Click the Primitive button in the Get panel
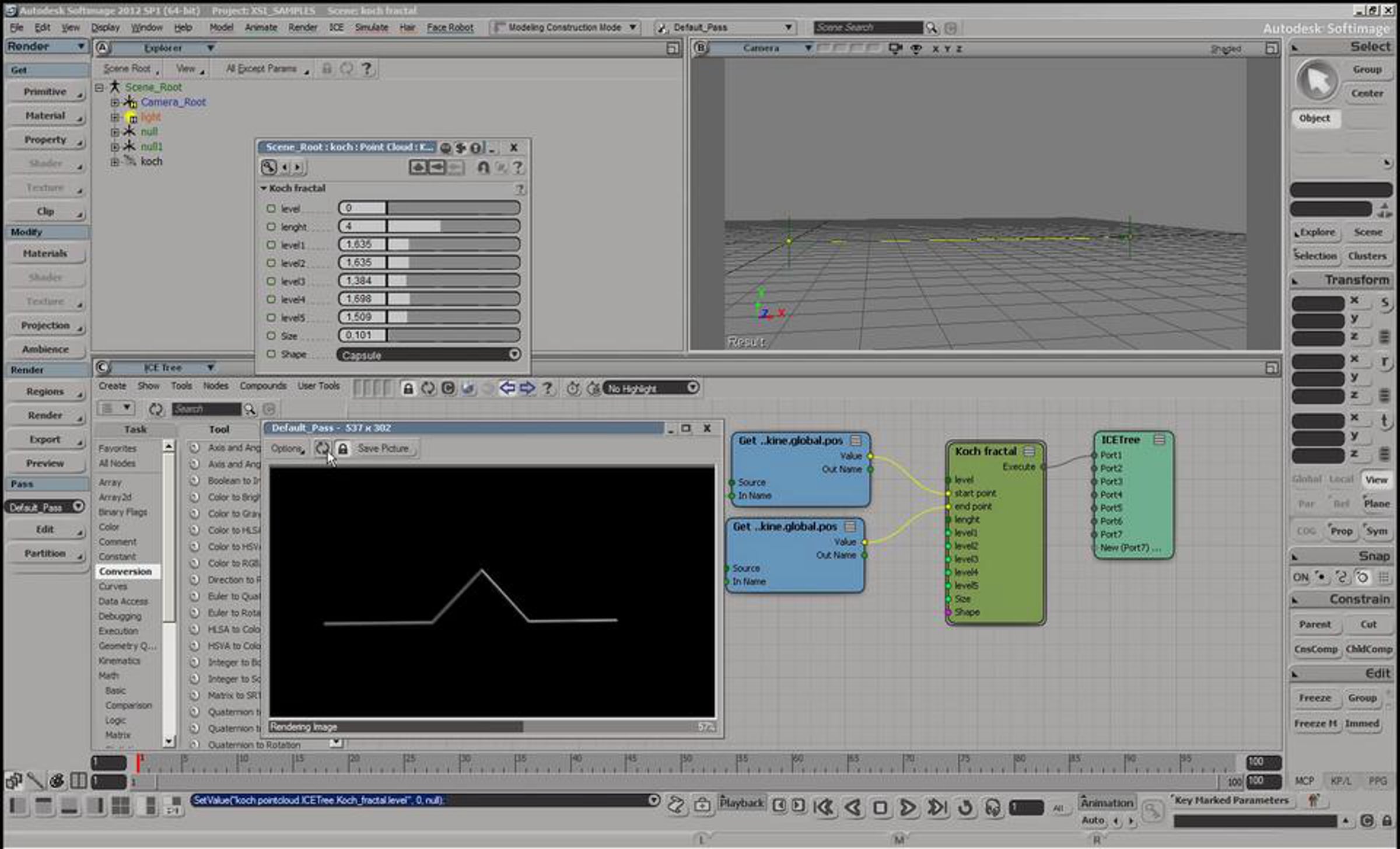Viewport: 1400px width, 849px height. click(x=45, y=92)
